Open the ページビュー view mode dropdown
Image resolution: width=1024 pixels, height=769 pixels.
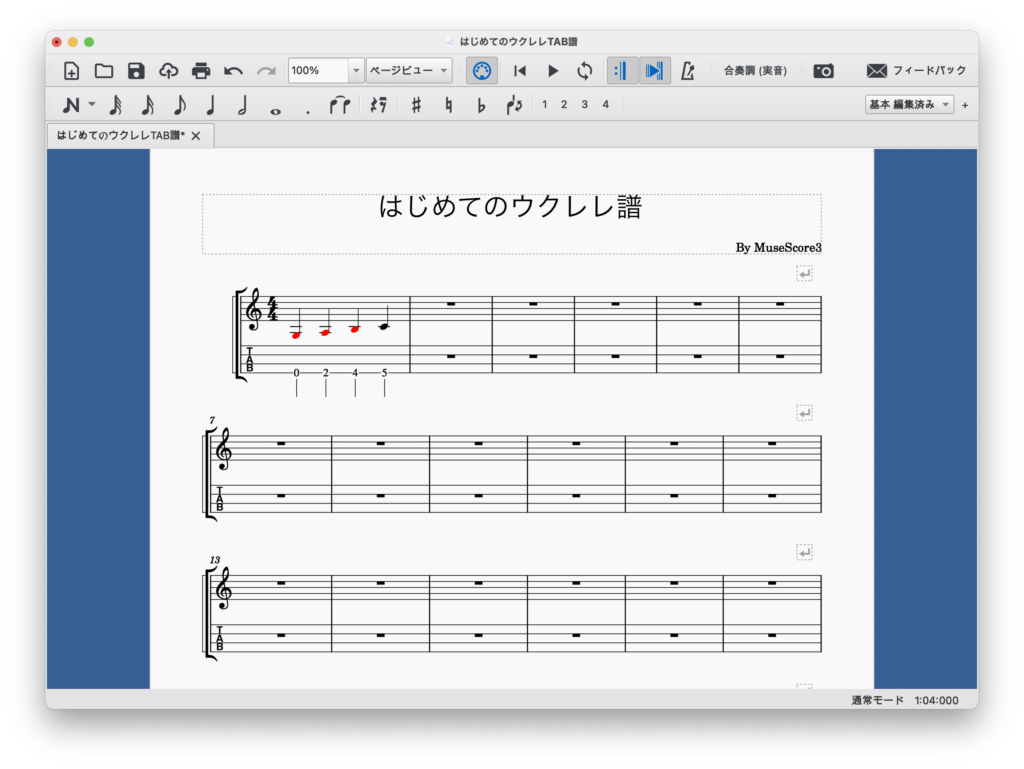click(x=409, y=71)
